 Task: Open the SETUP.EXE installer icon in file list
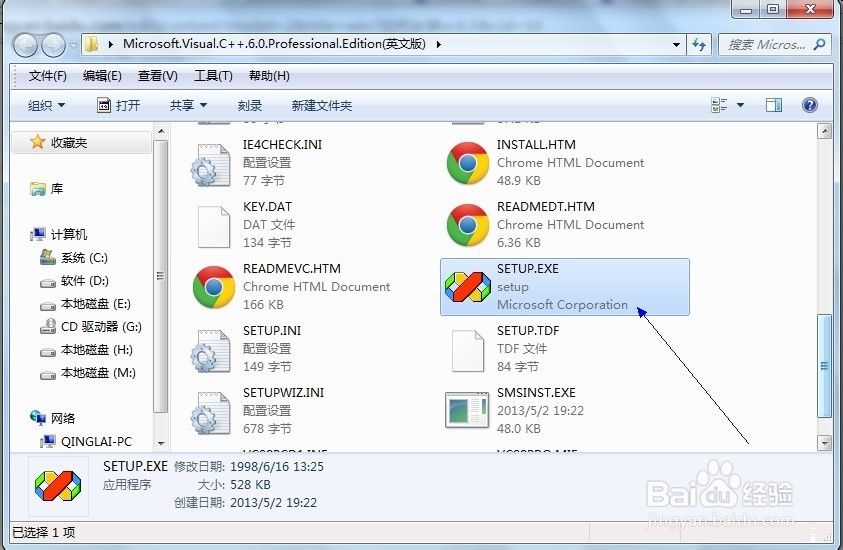(x=467, y=287)
